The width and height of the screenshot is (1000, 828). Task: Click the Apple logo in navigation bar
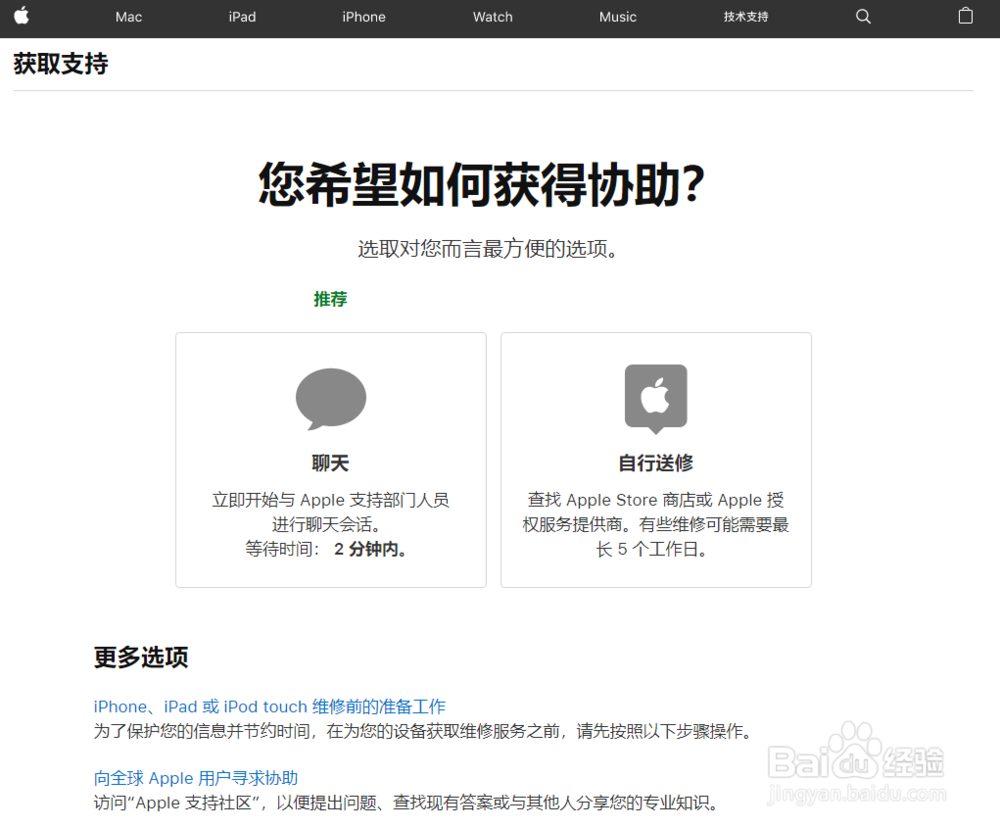[22, 17]
